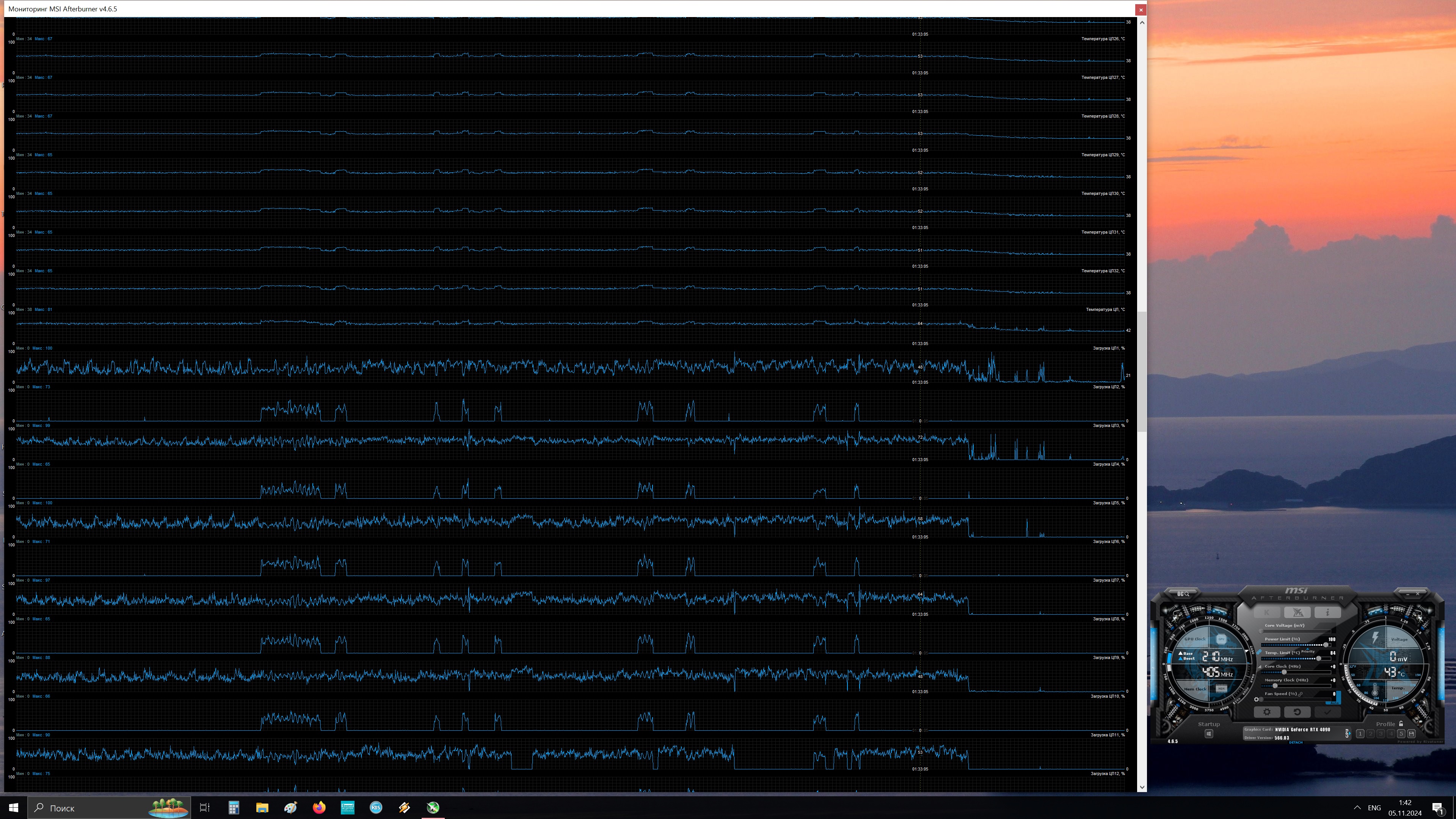Open the info i button in Afterburner

click(x=1327, y=613)
